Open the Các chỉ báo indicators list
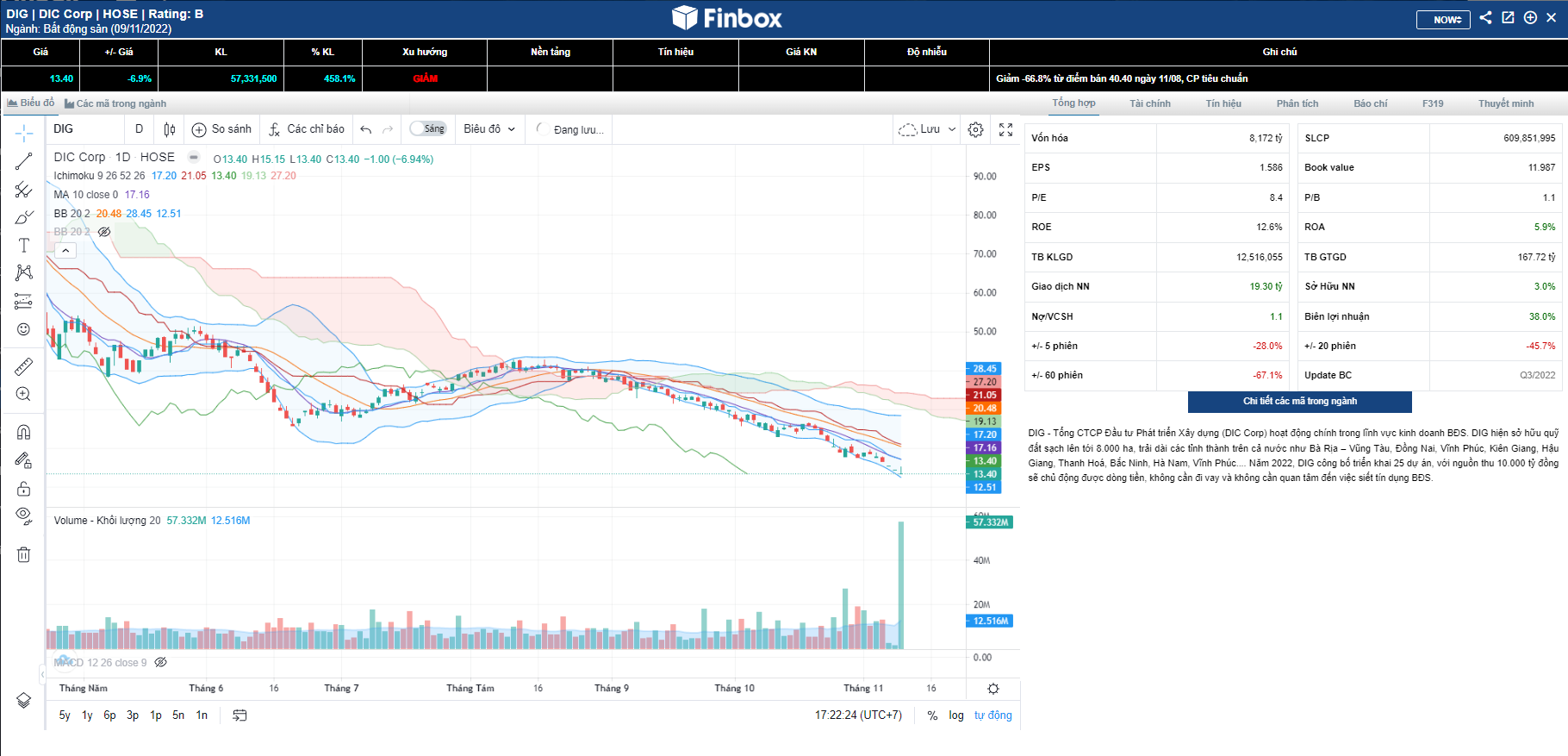The image size is (1568, 756). point(307,129)
